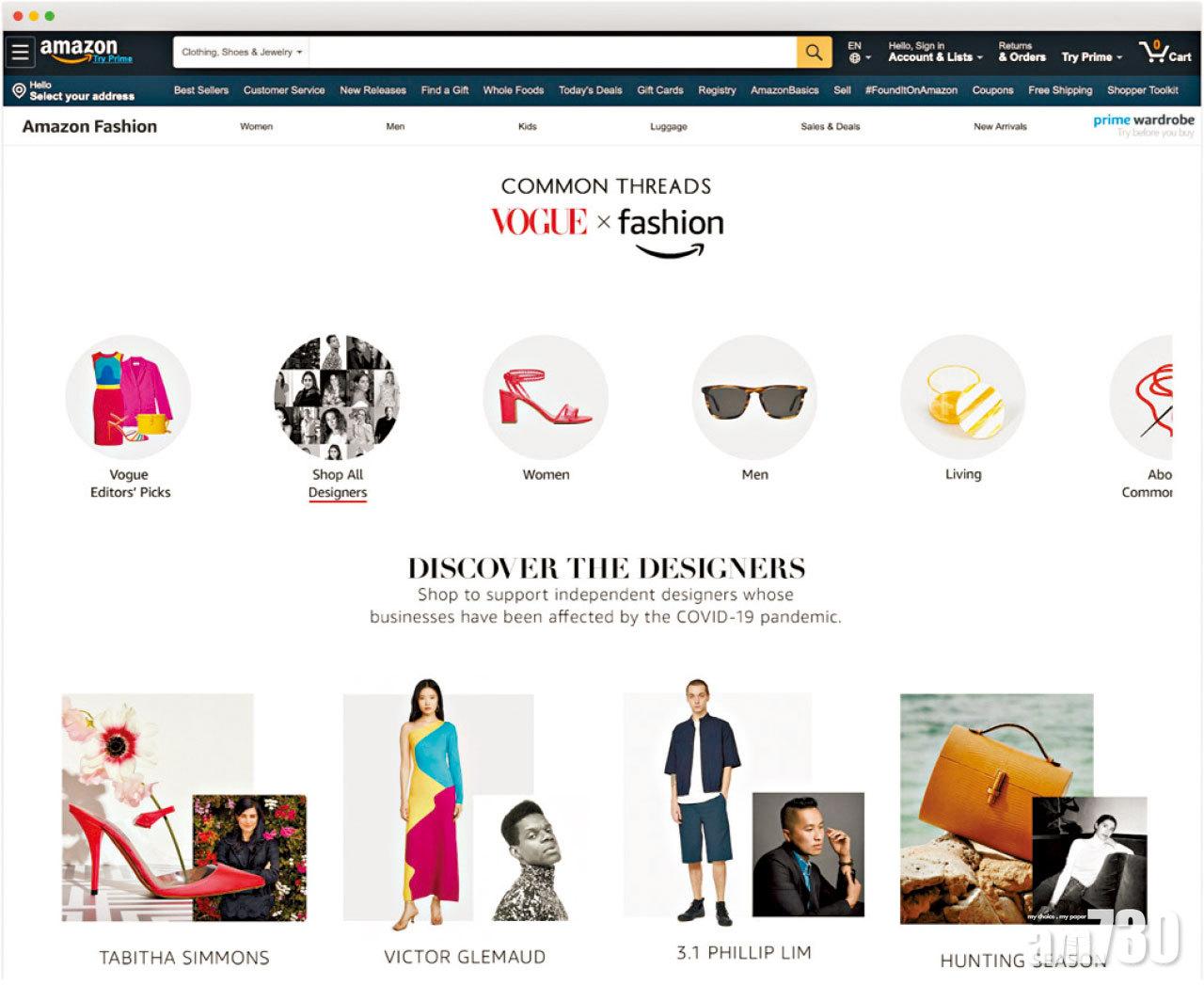Click Shop All Designers link

(x=338, y=484)
